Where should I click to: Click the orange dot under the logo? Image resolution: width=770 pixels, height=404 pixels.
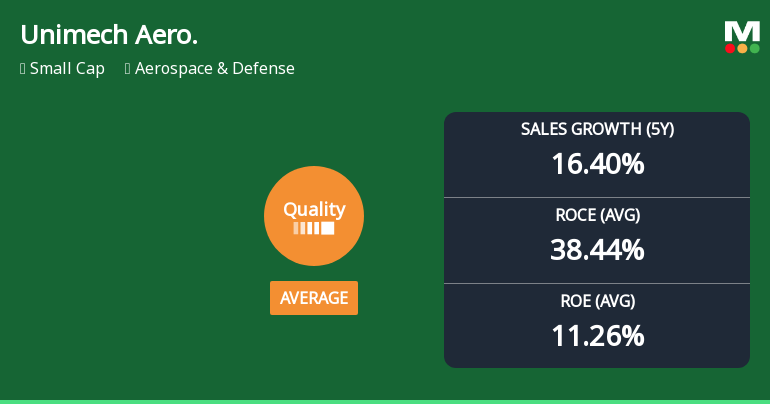point(742,48)
